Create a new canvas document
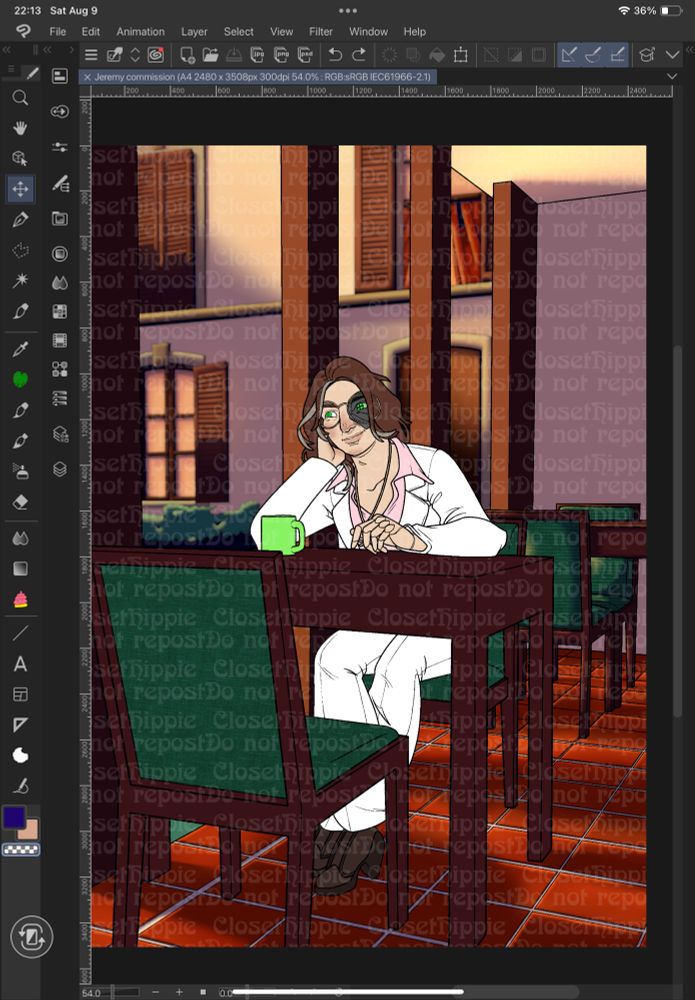Screen dimensions: 695x1000 [187, 55]
